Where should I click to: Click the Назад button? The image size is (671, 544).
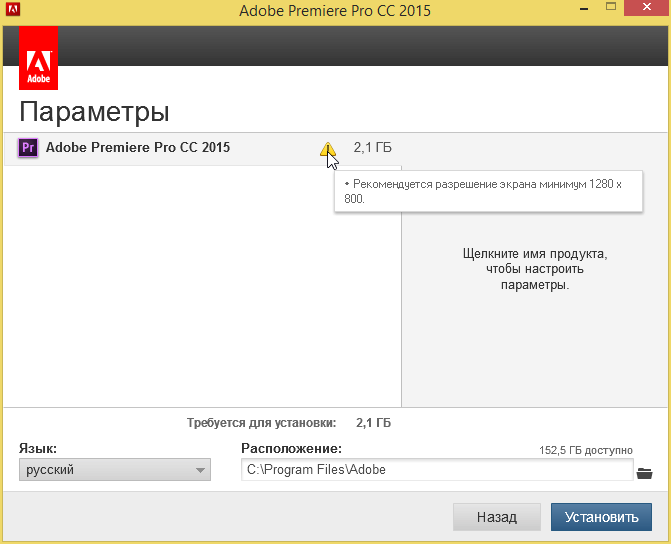[497, 517]
